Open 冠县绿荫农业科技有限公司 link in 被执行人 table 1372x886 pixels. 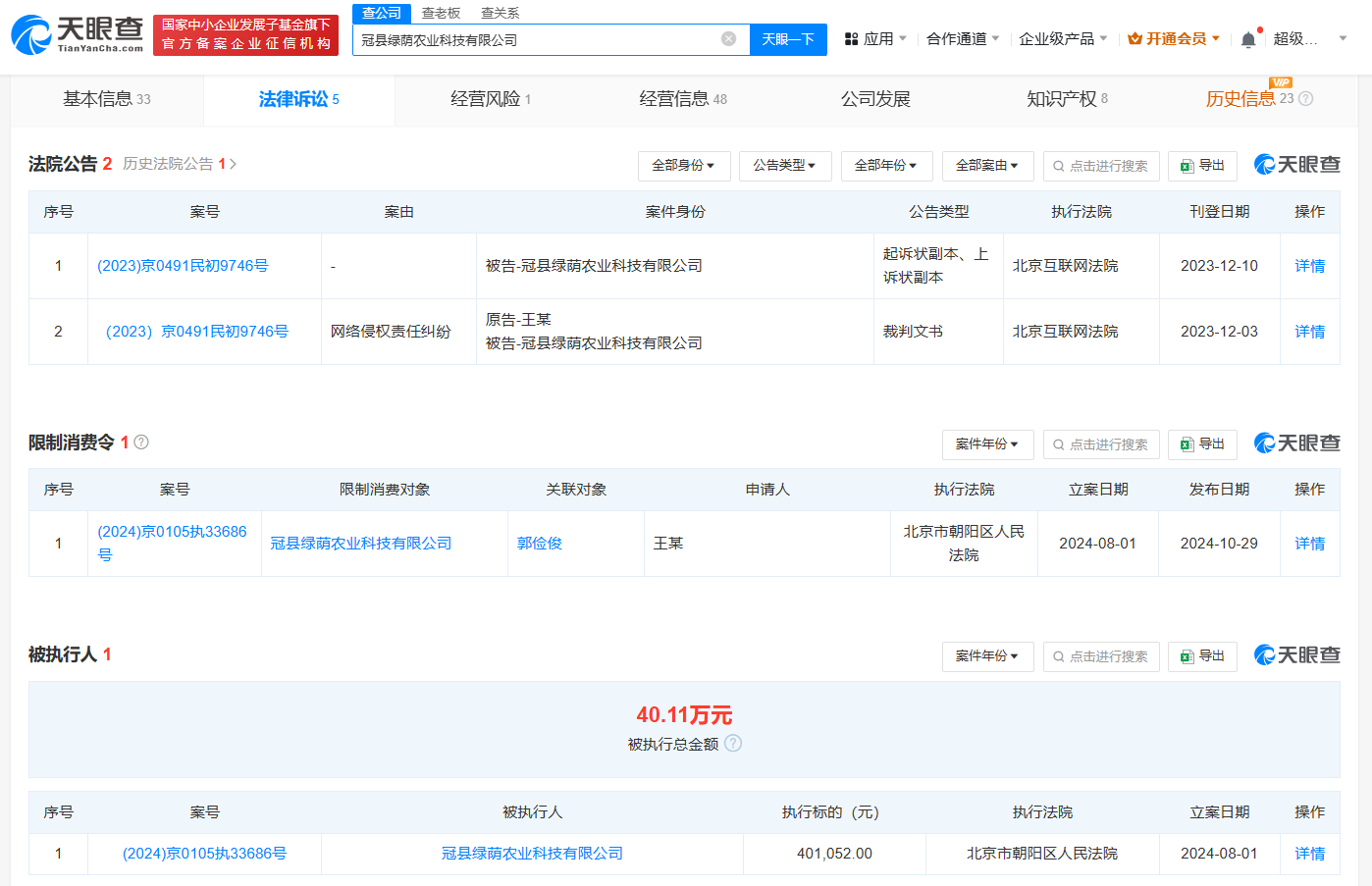(x=532, y=854)
